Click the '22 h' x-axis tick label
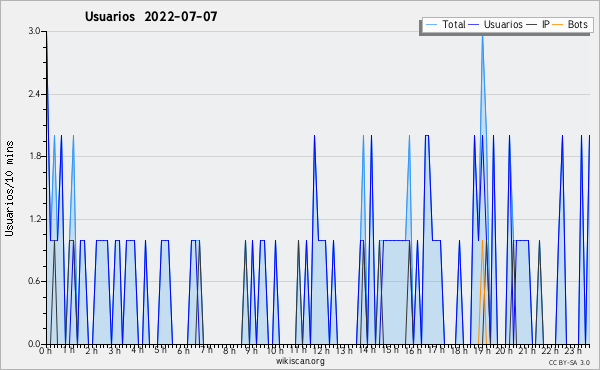Image resolution: width=600 pixels, height=370 pixels. 551,351
